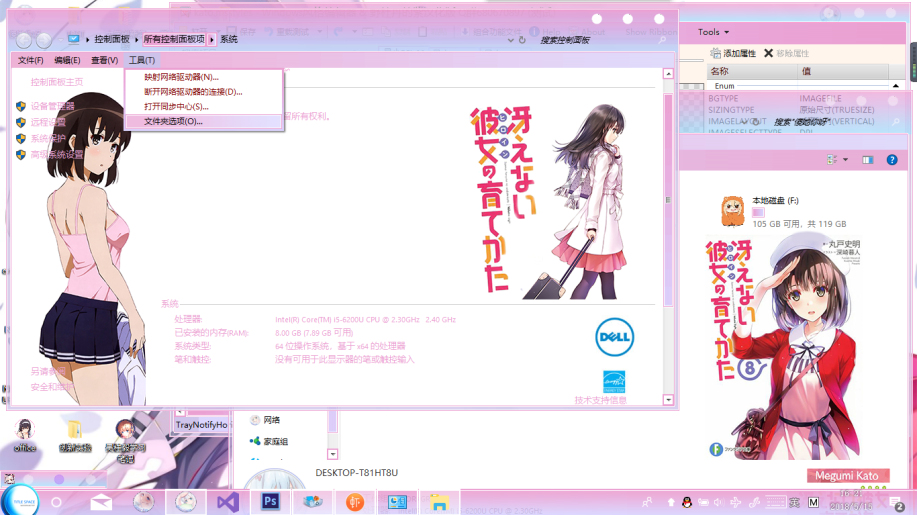This screenshot has width=917, height=515.
Task: Switch to the TrayNotifyHo tab
Action: pyautogui.click(x=201, y=425)
